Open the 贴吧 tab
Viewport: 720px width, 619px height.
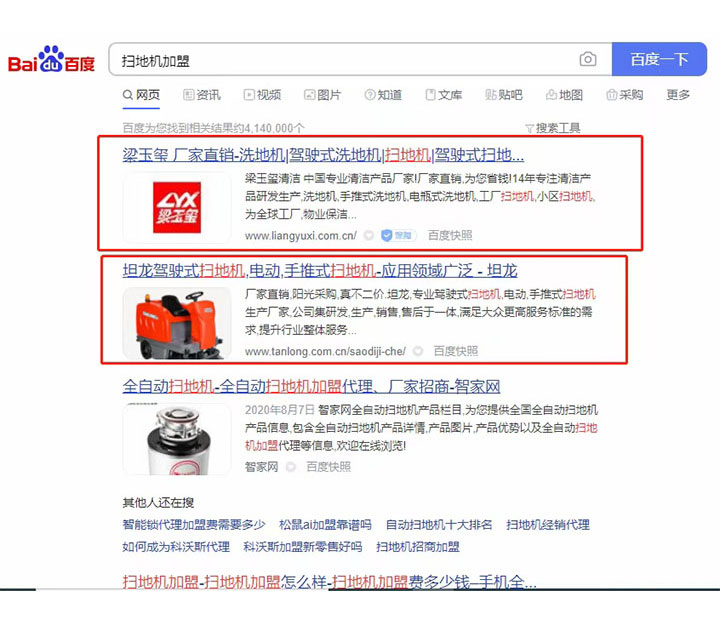pos(504,95)
